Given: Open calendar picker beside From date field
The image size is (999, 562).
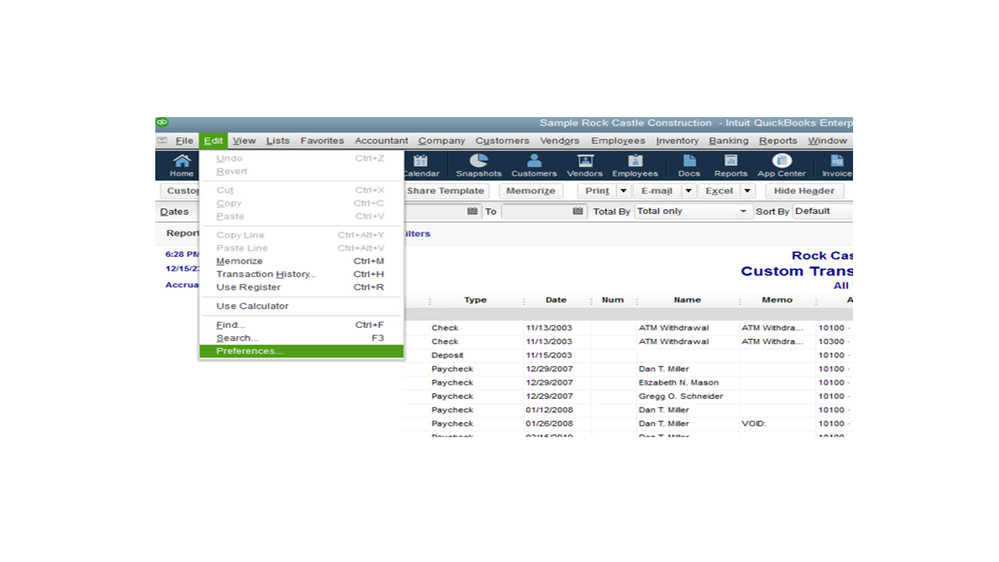Looking at the screenshot, I should click(x=472, y=211).
